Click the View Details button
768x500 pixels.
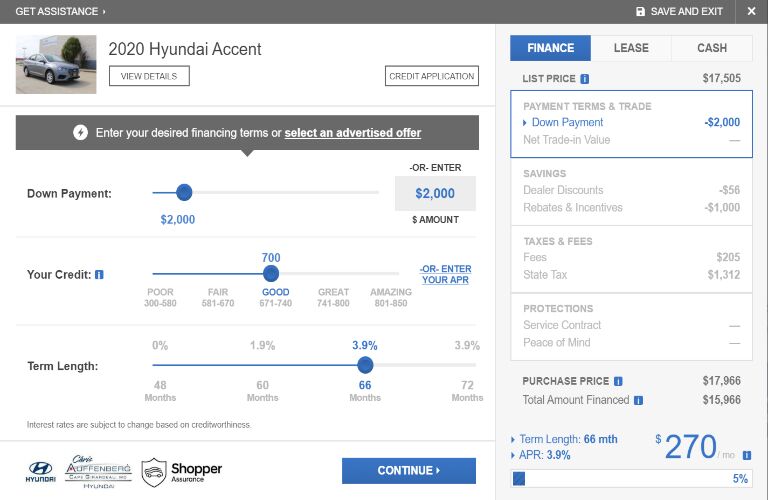(x=149, y=76)
